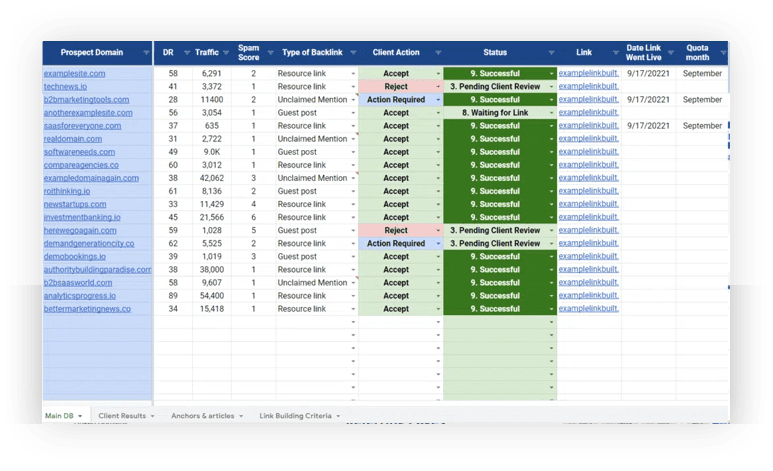Image resolution: width=773 pixels, height=471 pixels.
Task: Click the DR column filter icon
Action: (x=186, y=53)
